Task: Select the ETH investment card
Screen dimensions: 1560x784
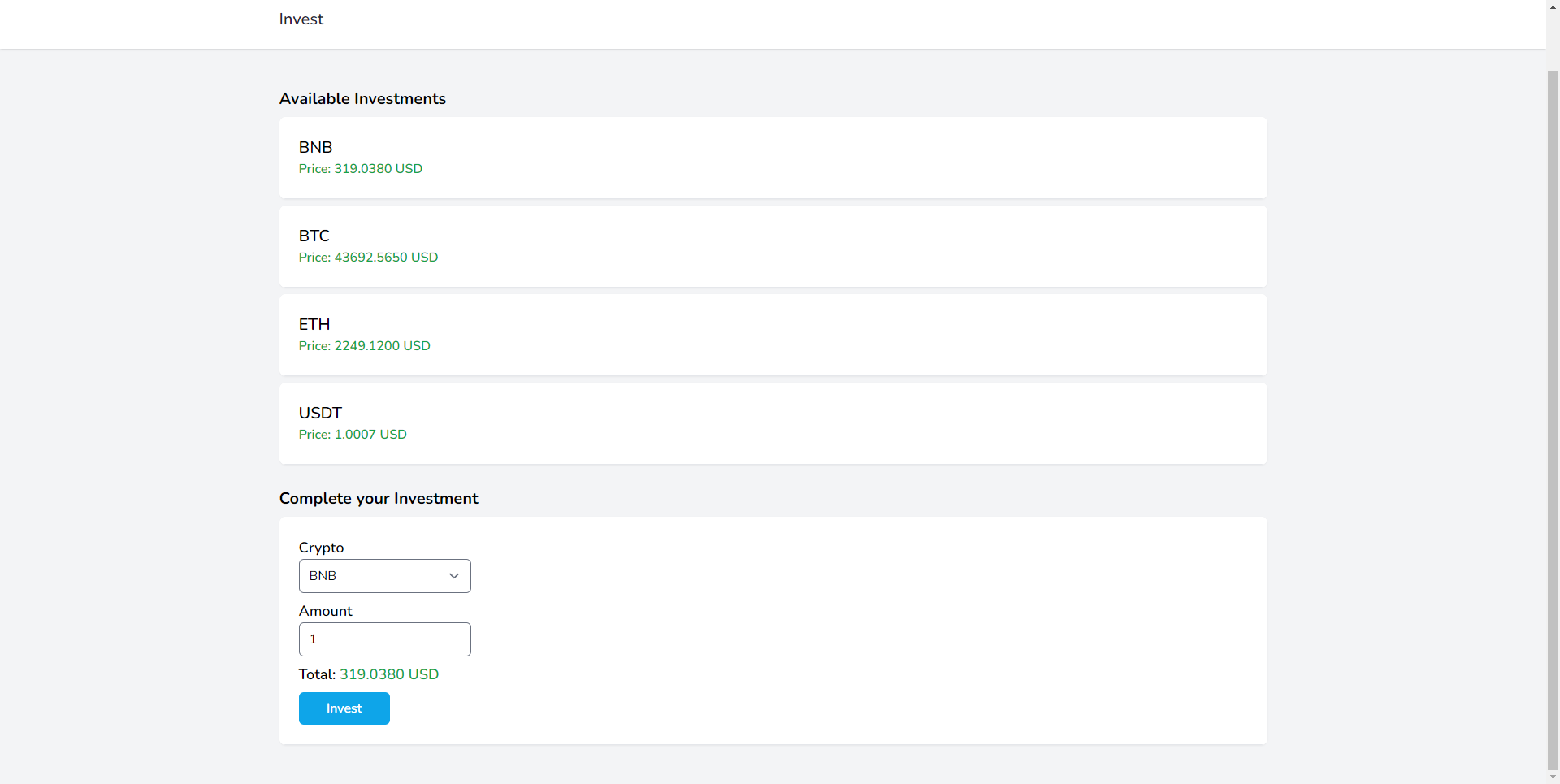Action: [x=773, y=335]
